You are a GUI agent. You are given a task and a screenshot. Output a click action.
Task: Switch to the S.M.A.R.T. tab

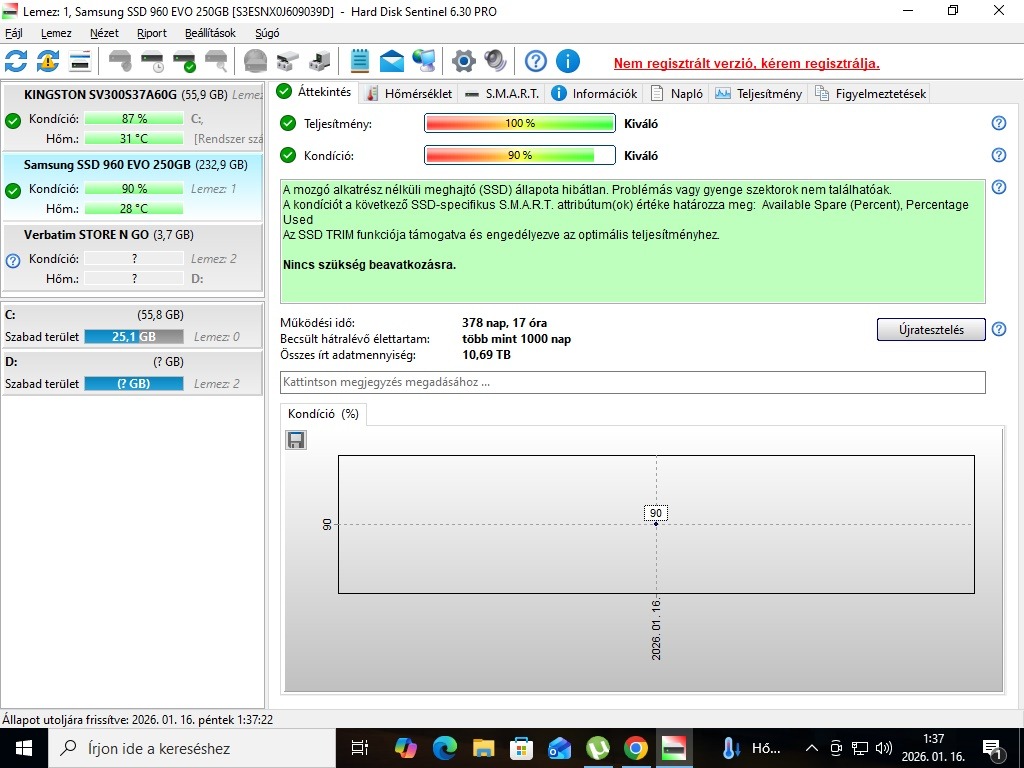point(502,93)
